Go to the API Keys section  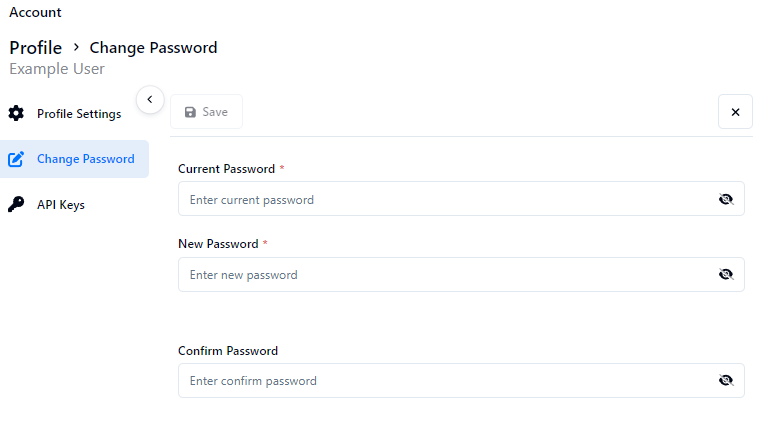(61, 205)
